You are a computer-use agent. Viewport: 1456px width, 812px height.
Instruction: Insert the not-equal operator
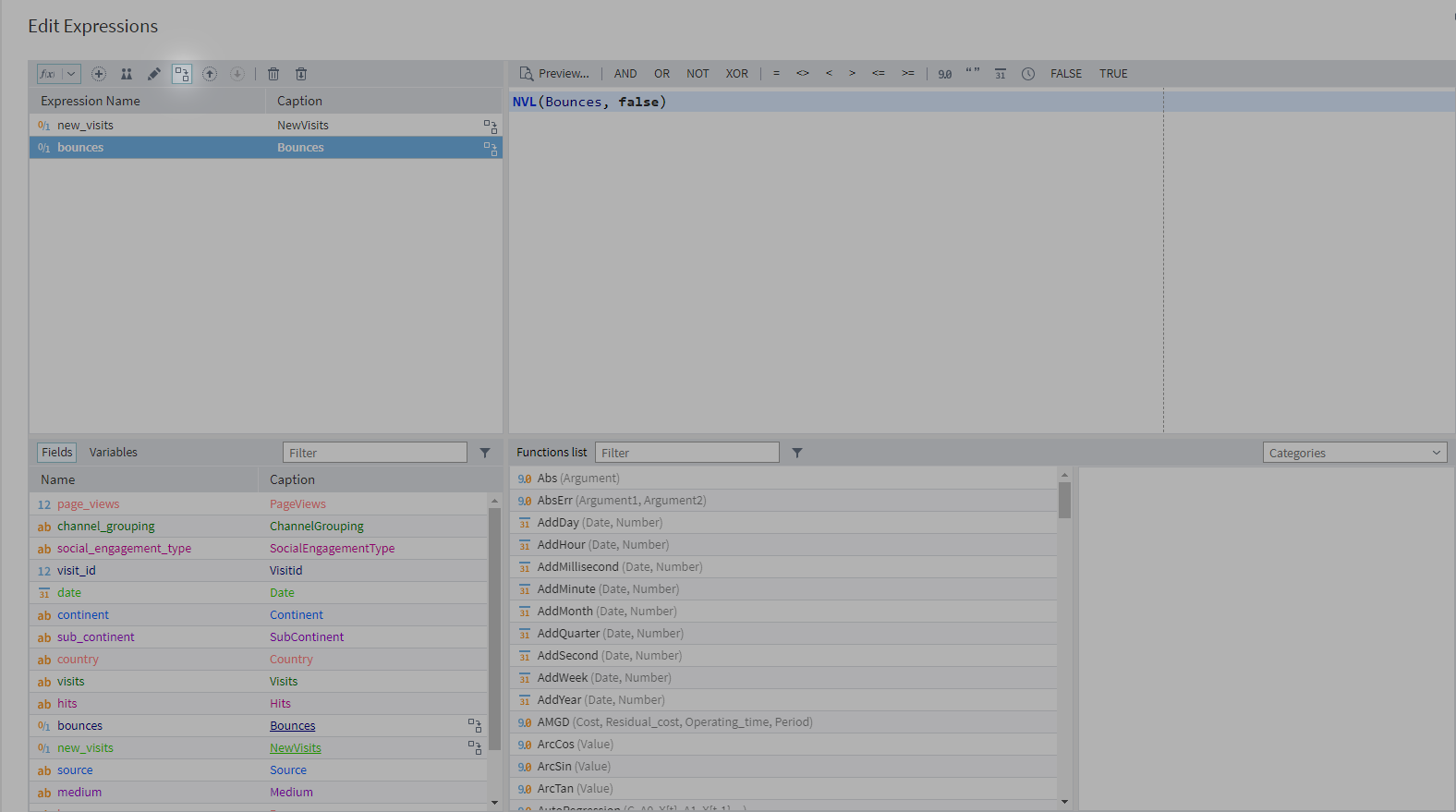point(803,74)
